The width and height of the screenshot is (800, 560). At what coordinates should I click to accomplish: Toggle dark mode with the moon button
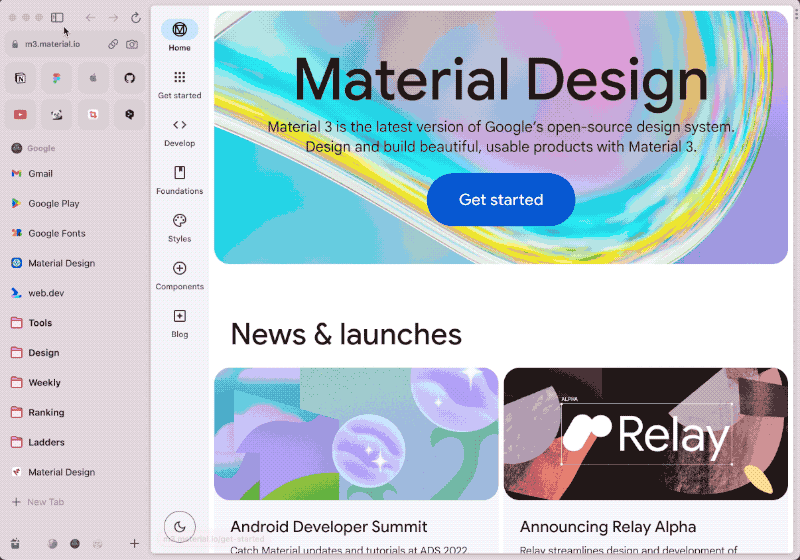click(x=180, y=527)
